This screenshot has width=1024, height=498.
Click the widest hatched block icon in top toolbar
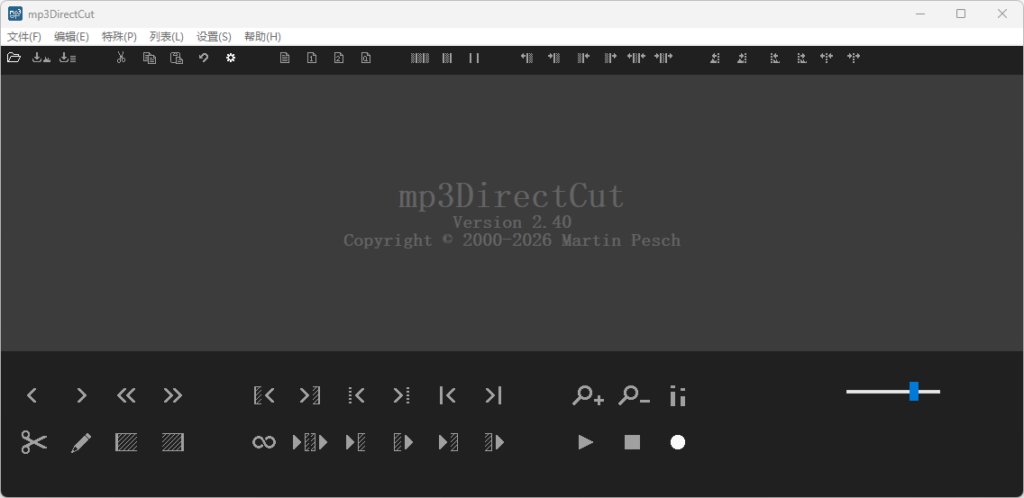(420, 58)
